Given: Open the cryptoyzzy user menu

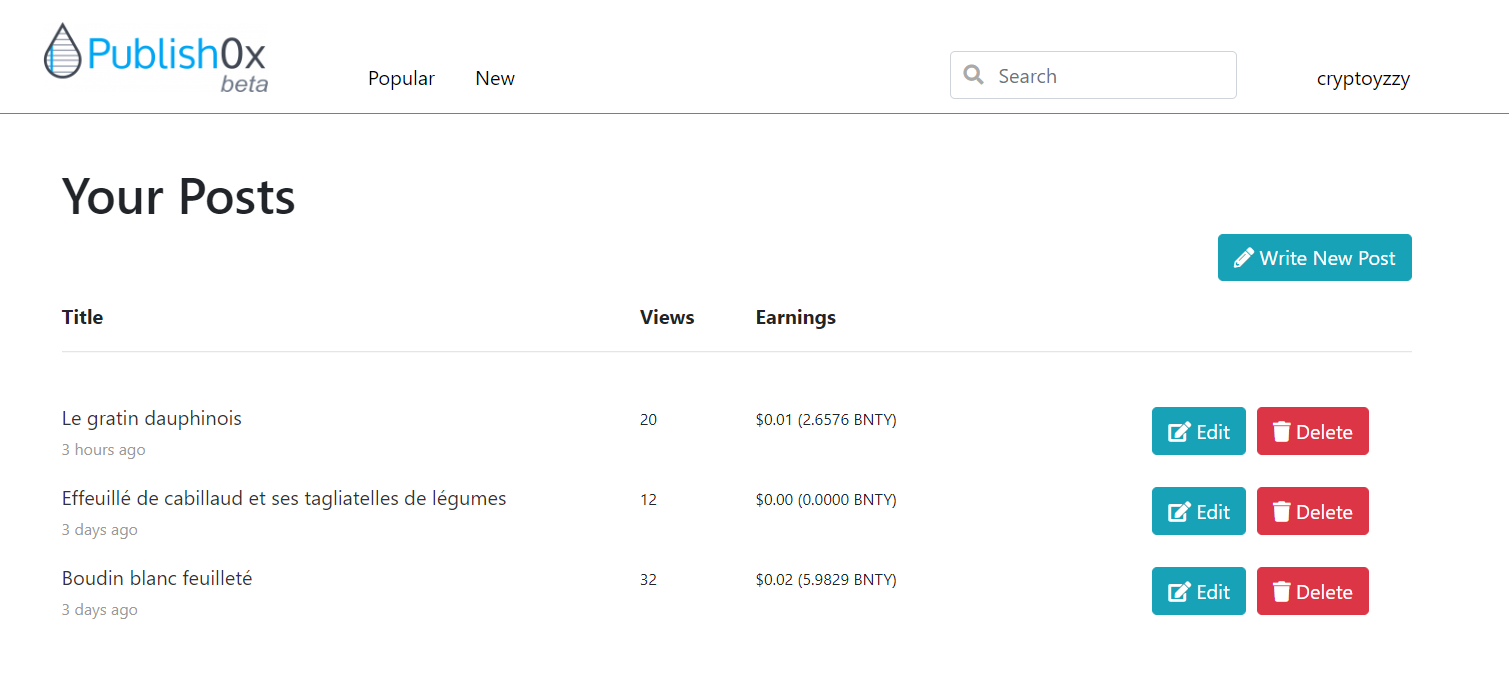Looking at the screenshot, I should 1363,79.
